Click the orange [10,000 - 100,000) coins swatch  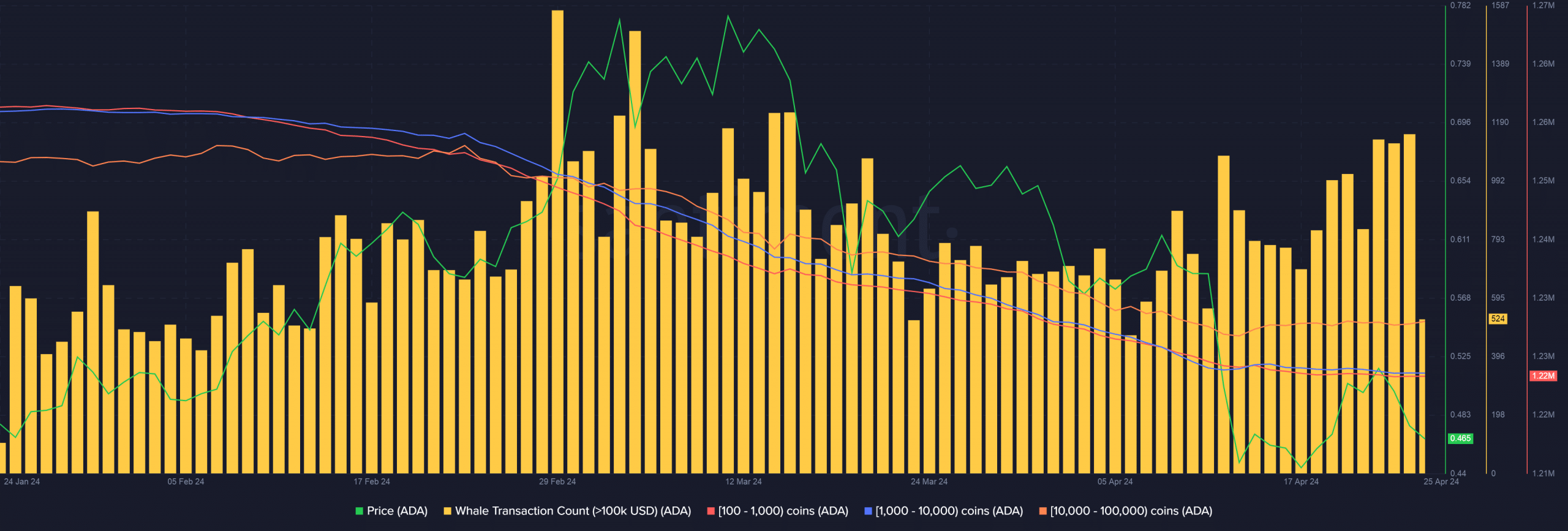[1043, 511]
